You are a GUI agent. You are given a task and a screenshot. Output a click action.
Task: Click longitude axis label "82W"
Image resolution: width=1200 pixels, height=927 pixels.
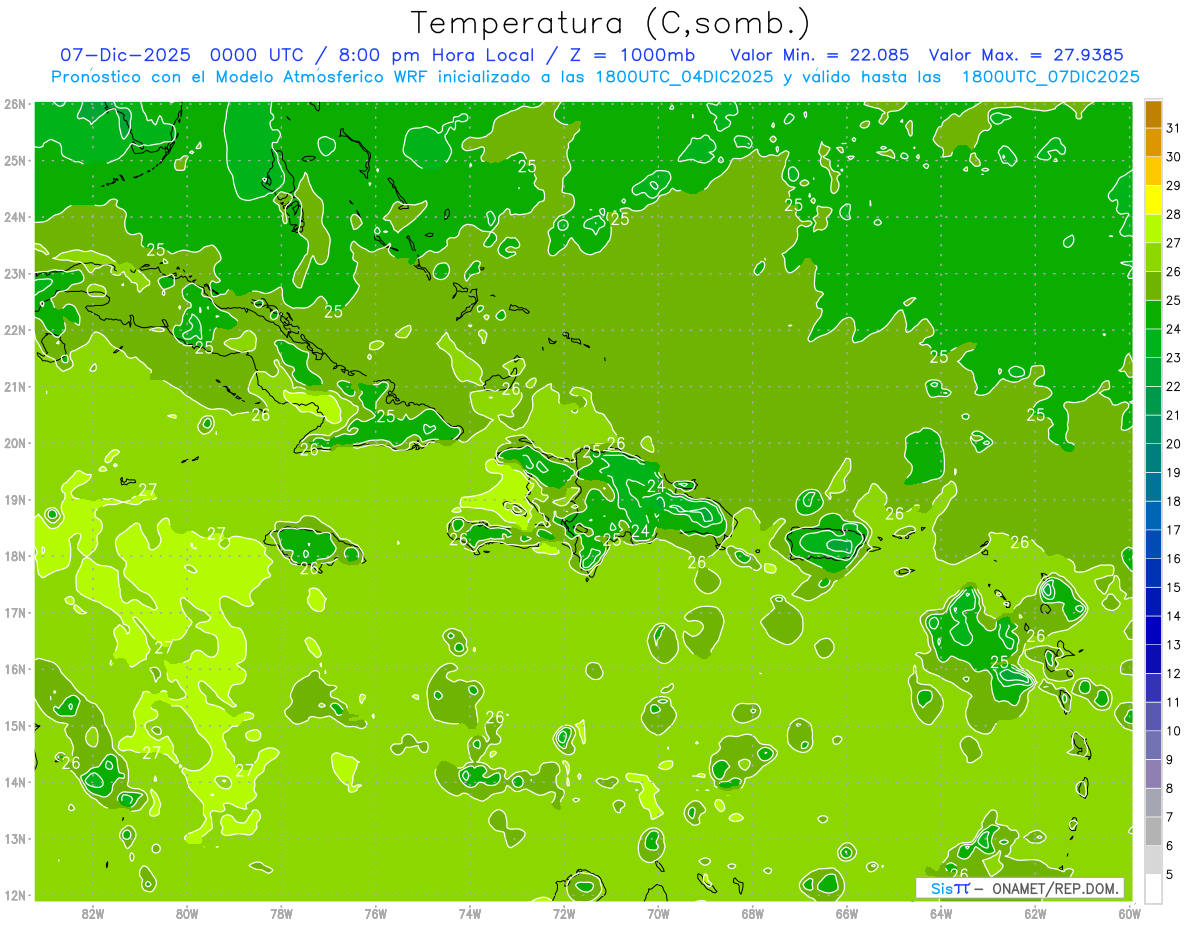93,912
